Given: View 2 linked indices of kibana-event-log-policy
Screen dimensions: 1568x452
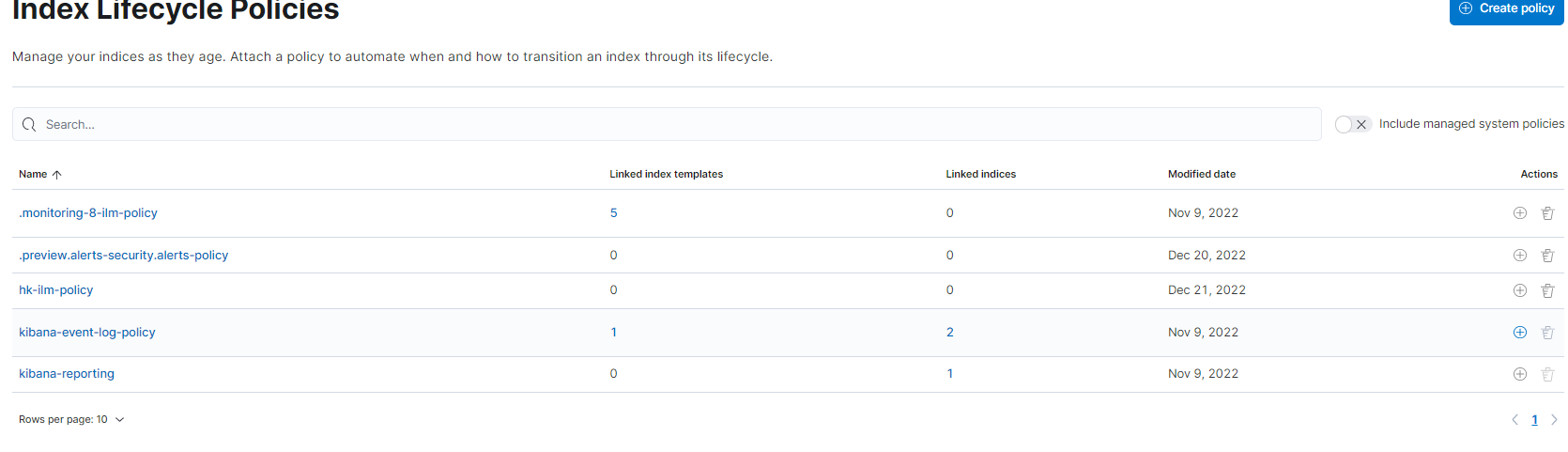Looking at the screenshot, I should [x=949, y=333].
